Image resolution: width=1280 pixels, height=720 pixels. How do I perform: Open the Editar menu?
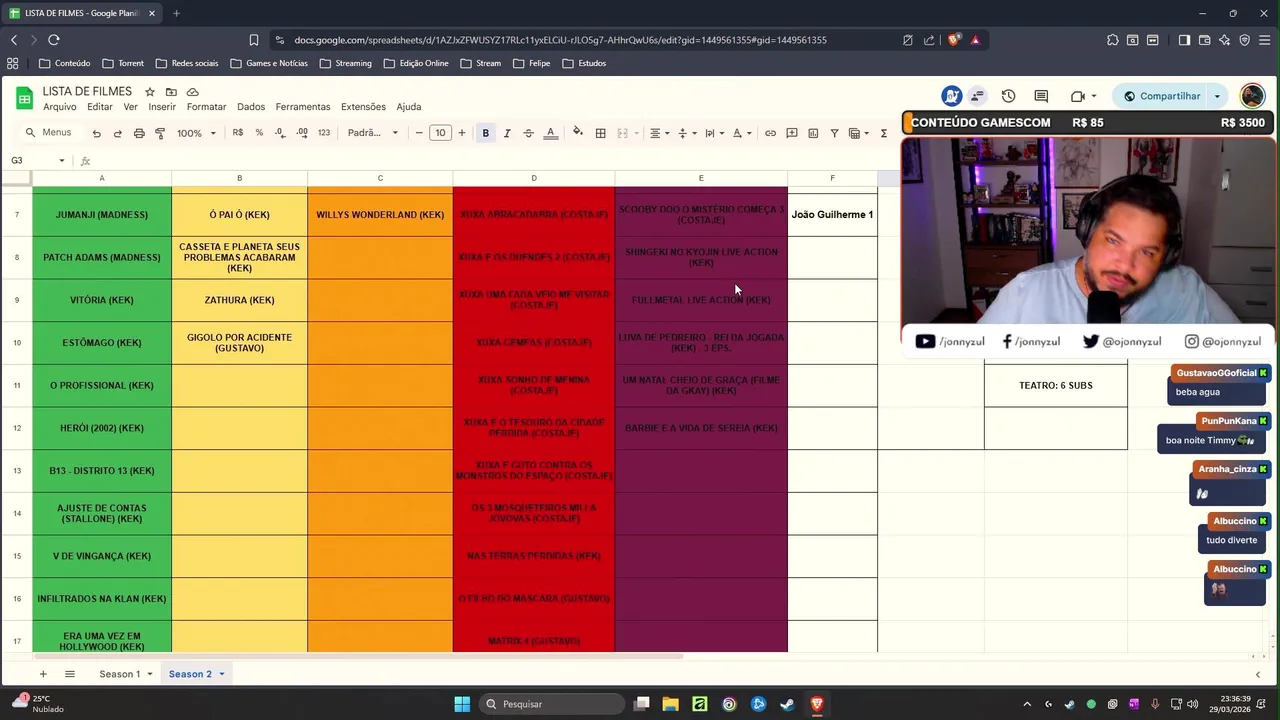(100, 107)
